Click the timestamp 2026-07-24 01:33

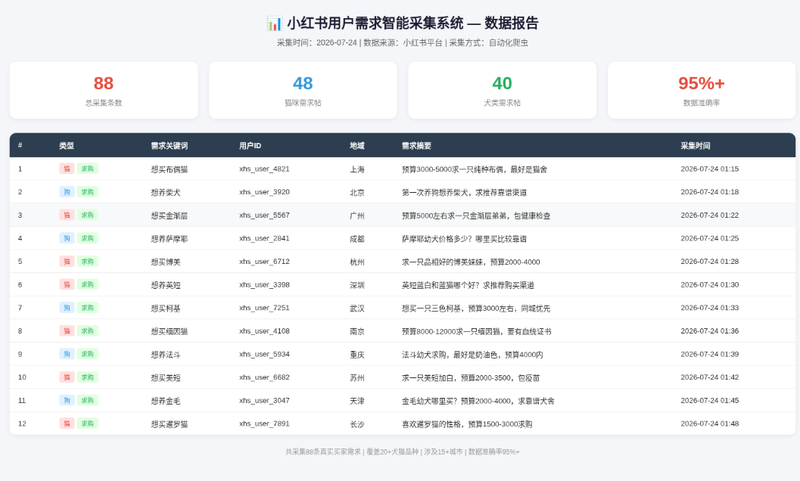pos(710,308)
